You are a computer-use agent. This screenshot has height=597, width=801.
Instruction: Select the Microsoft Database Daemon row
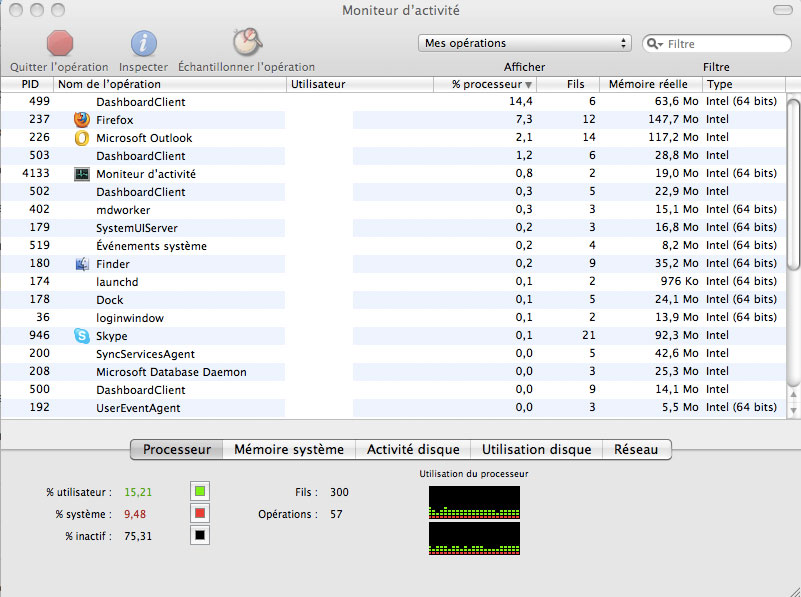pos(393,372)
